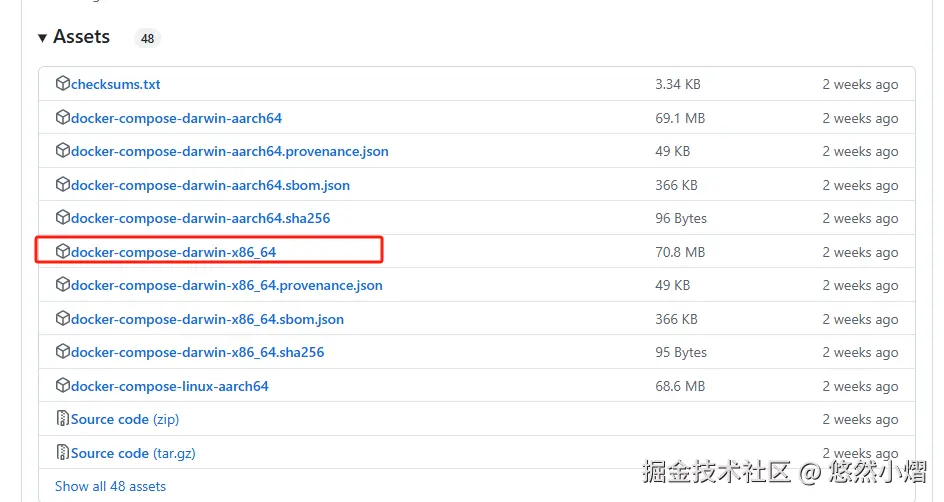Open docker-compose-darwin-x86_64.sha256 link

coord(197,352)
